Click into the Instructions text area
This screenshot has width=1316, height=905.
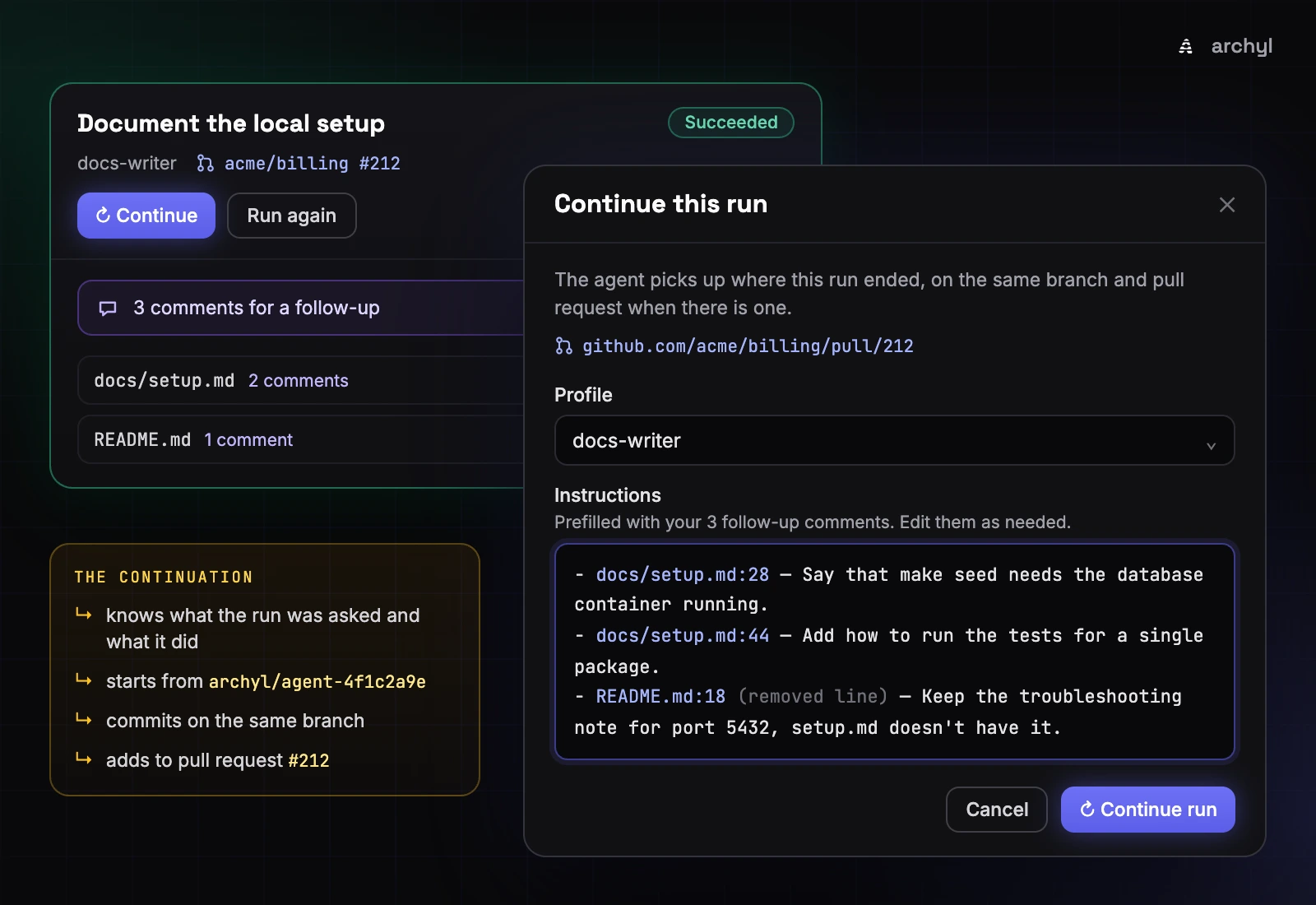[x=894, y=652]
